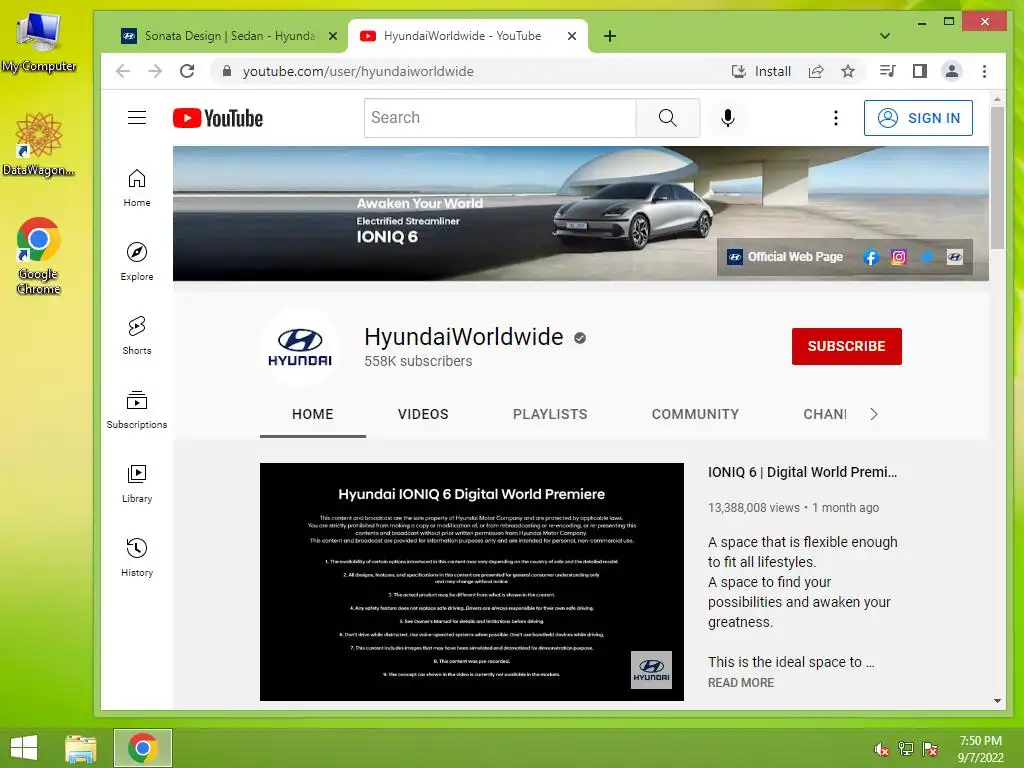Open Chrome profile avatar menu

click(952, 71)
